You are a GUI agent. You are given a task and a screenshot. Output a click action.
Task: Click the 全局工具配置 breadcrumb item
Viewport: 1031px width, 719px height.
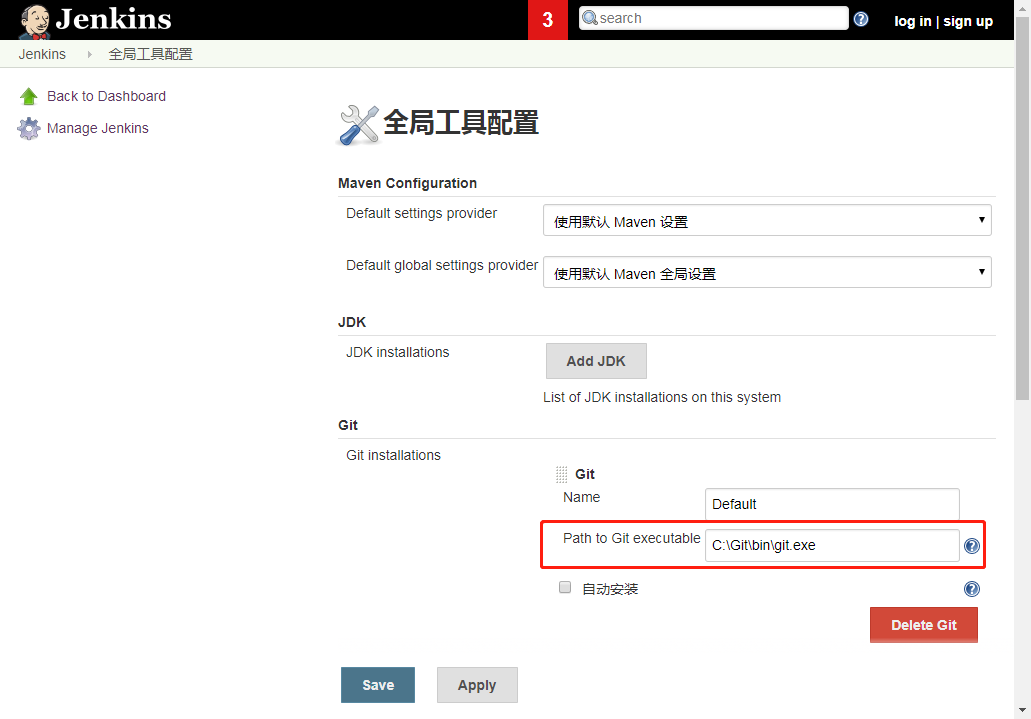click(x=151, y=54)
